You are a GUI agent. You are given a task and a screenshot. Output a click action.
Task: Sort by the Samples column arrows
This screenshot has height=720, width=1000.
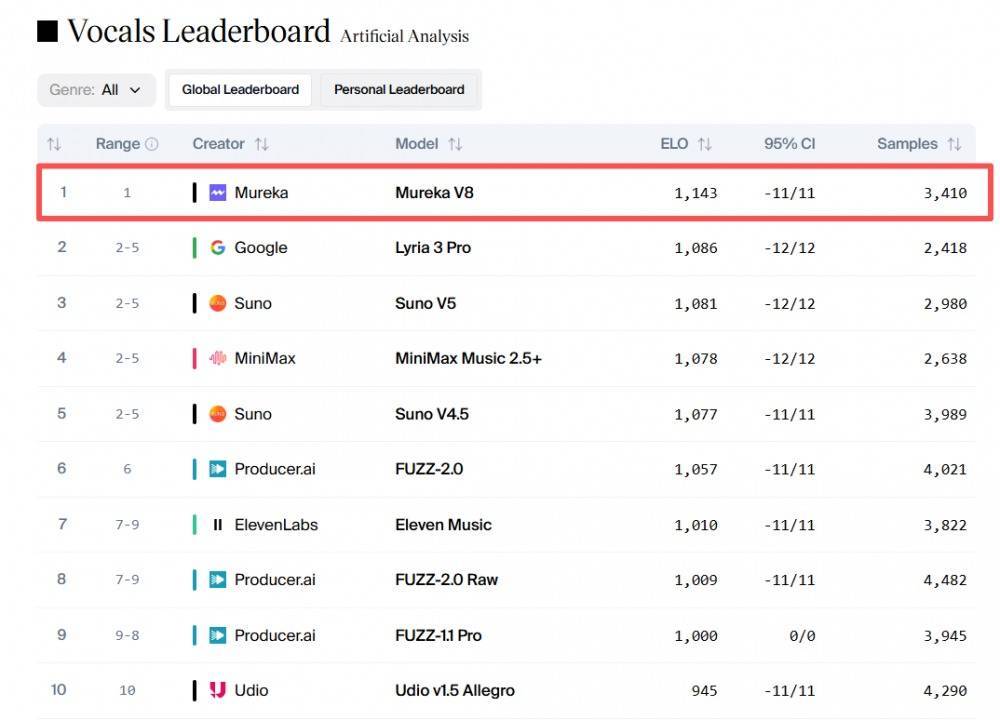[954, 144]
